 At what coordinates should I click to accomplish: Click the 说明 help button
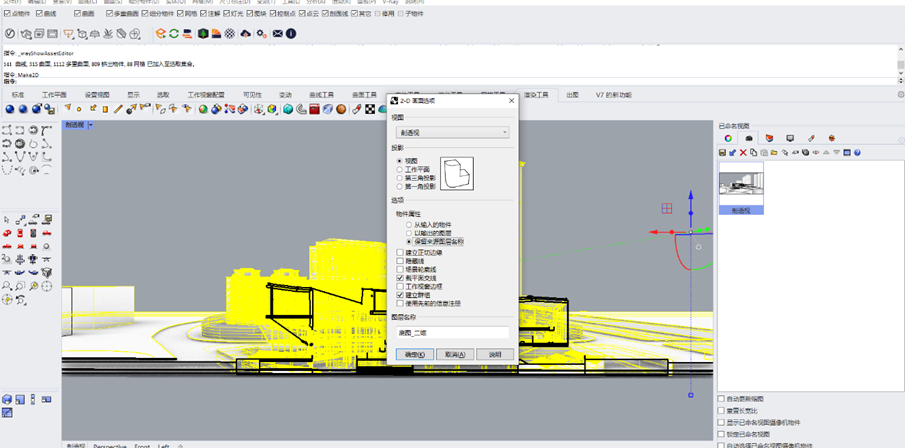[x=495, y=354]
